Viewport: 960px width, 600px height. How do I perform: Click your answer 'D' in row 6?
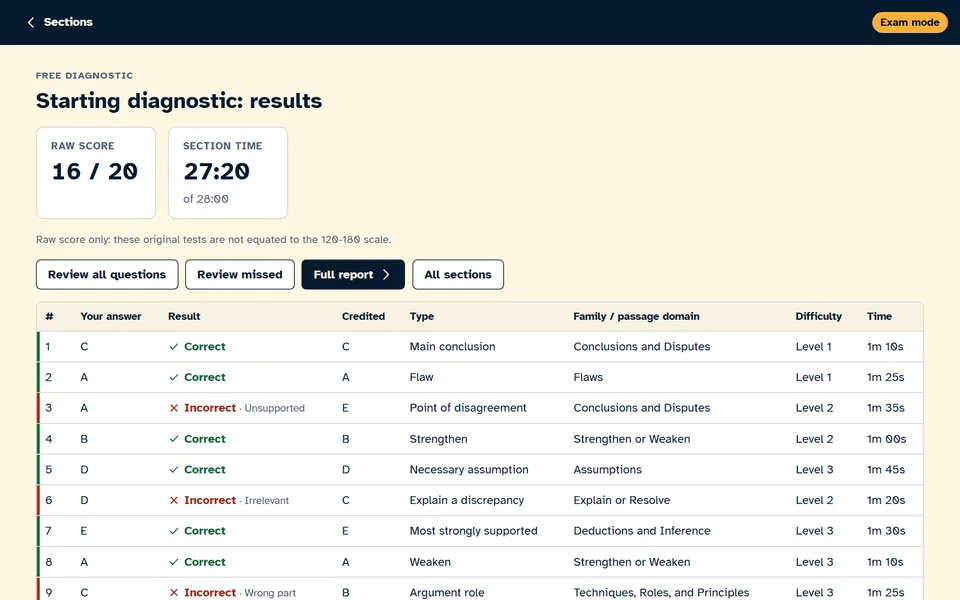84,500
